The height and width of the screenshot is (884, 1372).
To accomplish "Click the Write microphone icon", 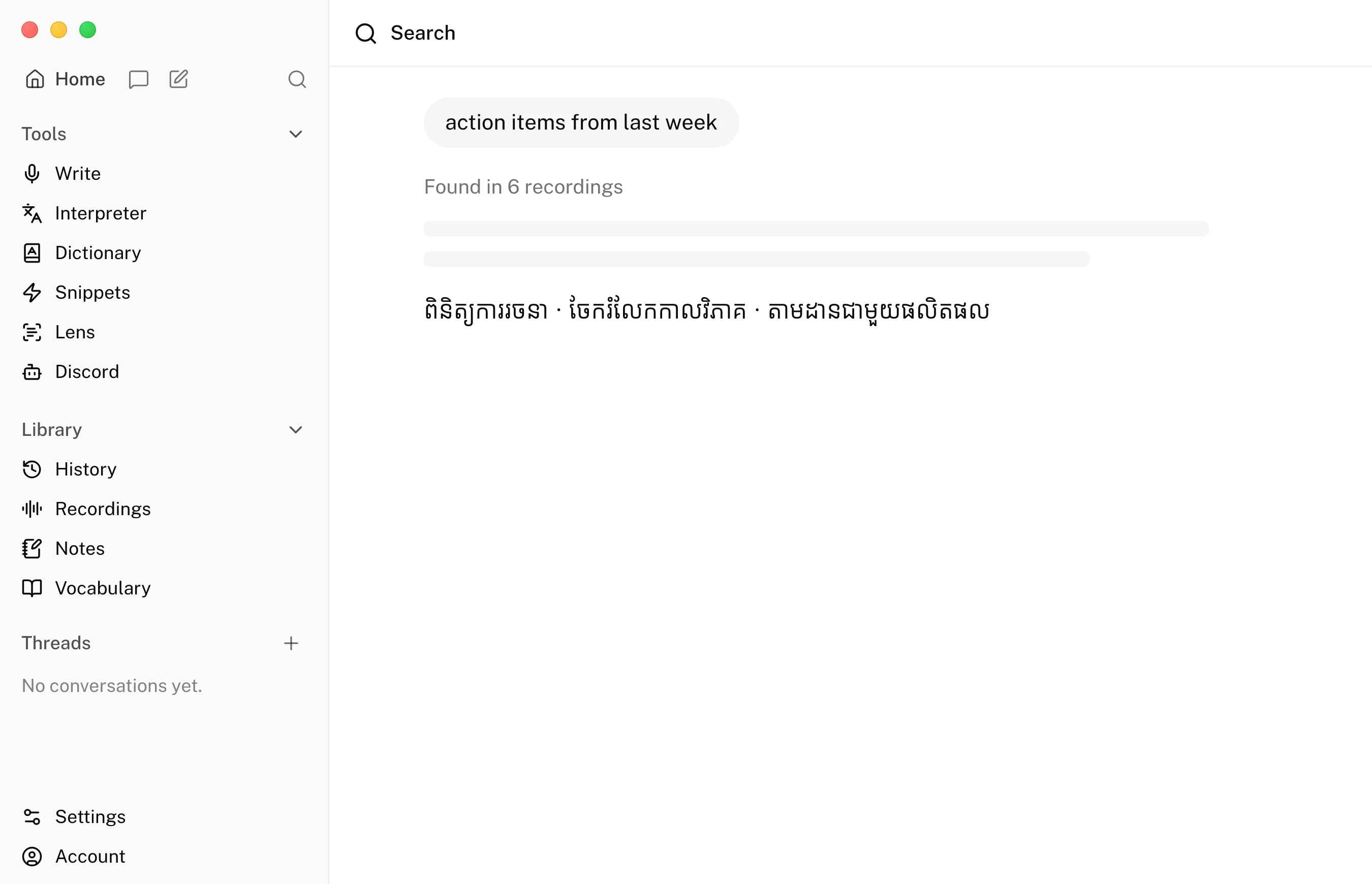I will coord(32,173).
